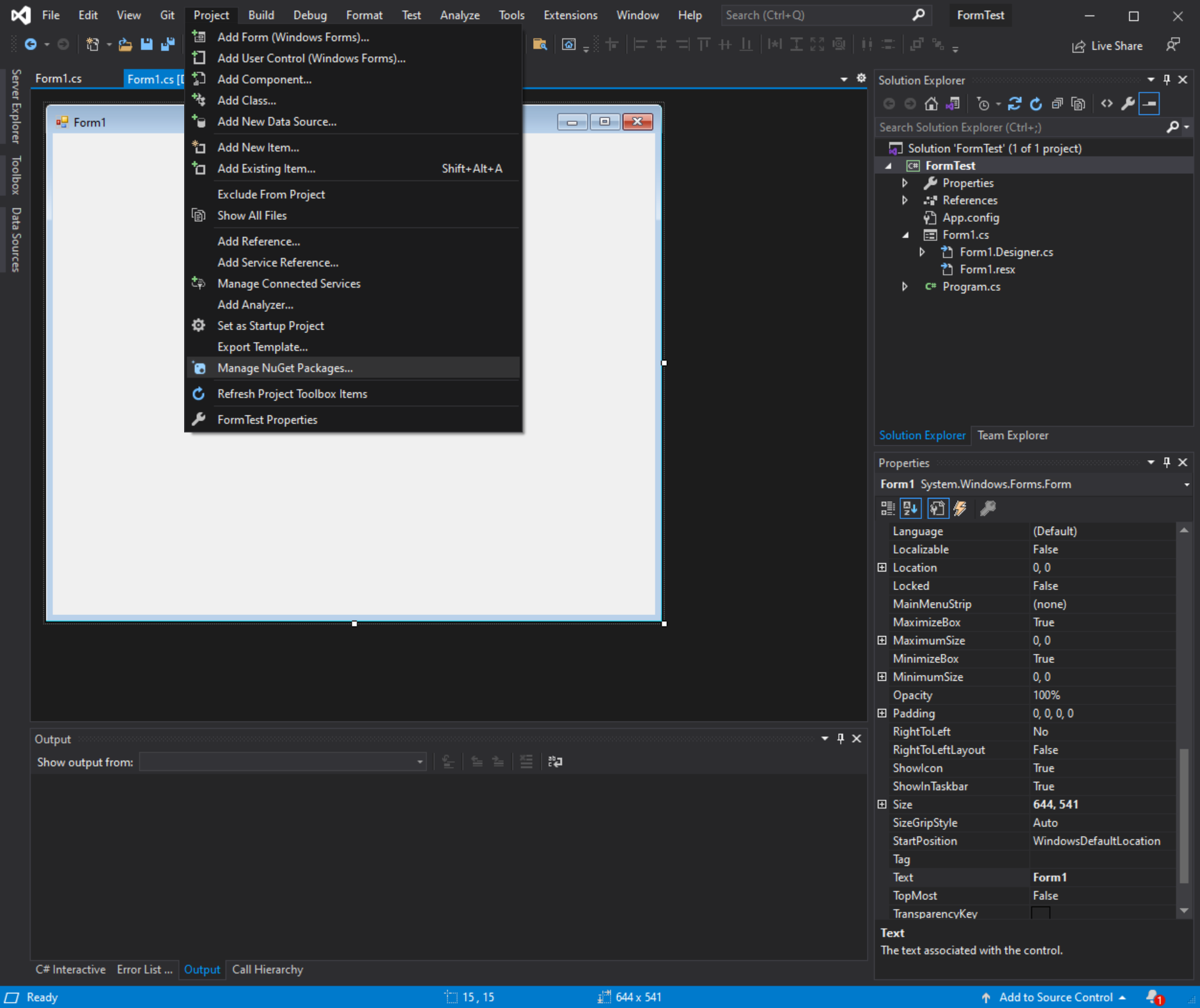Toggle Preview Selected Items button in Solution Explorer
Viewport: 1200px width, 1008px height.
[x=1149, y=104]
